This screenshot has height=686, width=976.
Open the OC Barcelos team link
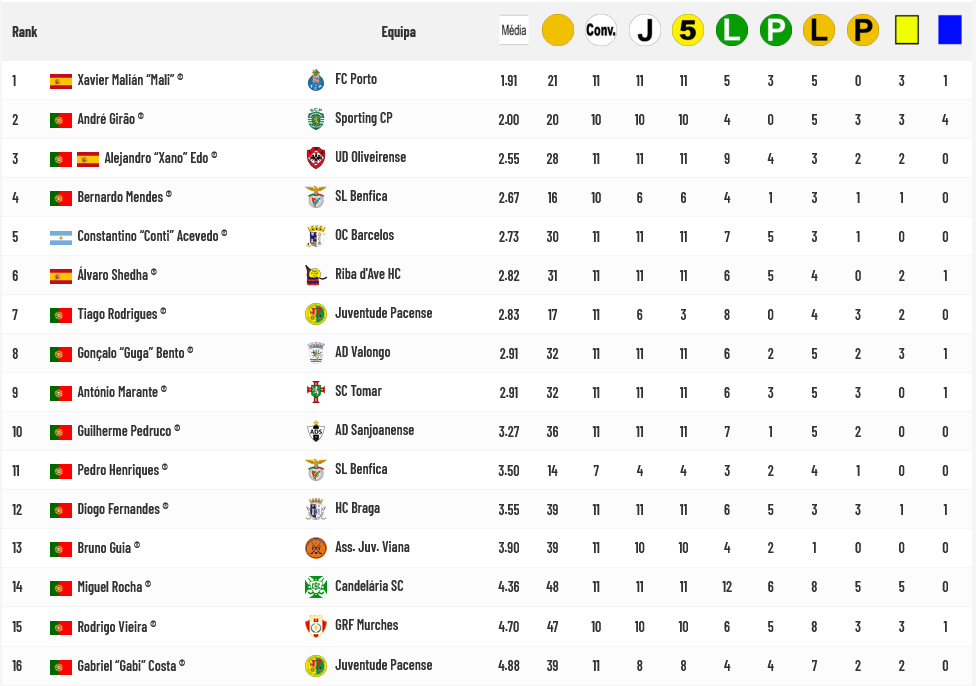(x=365, y=235)
